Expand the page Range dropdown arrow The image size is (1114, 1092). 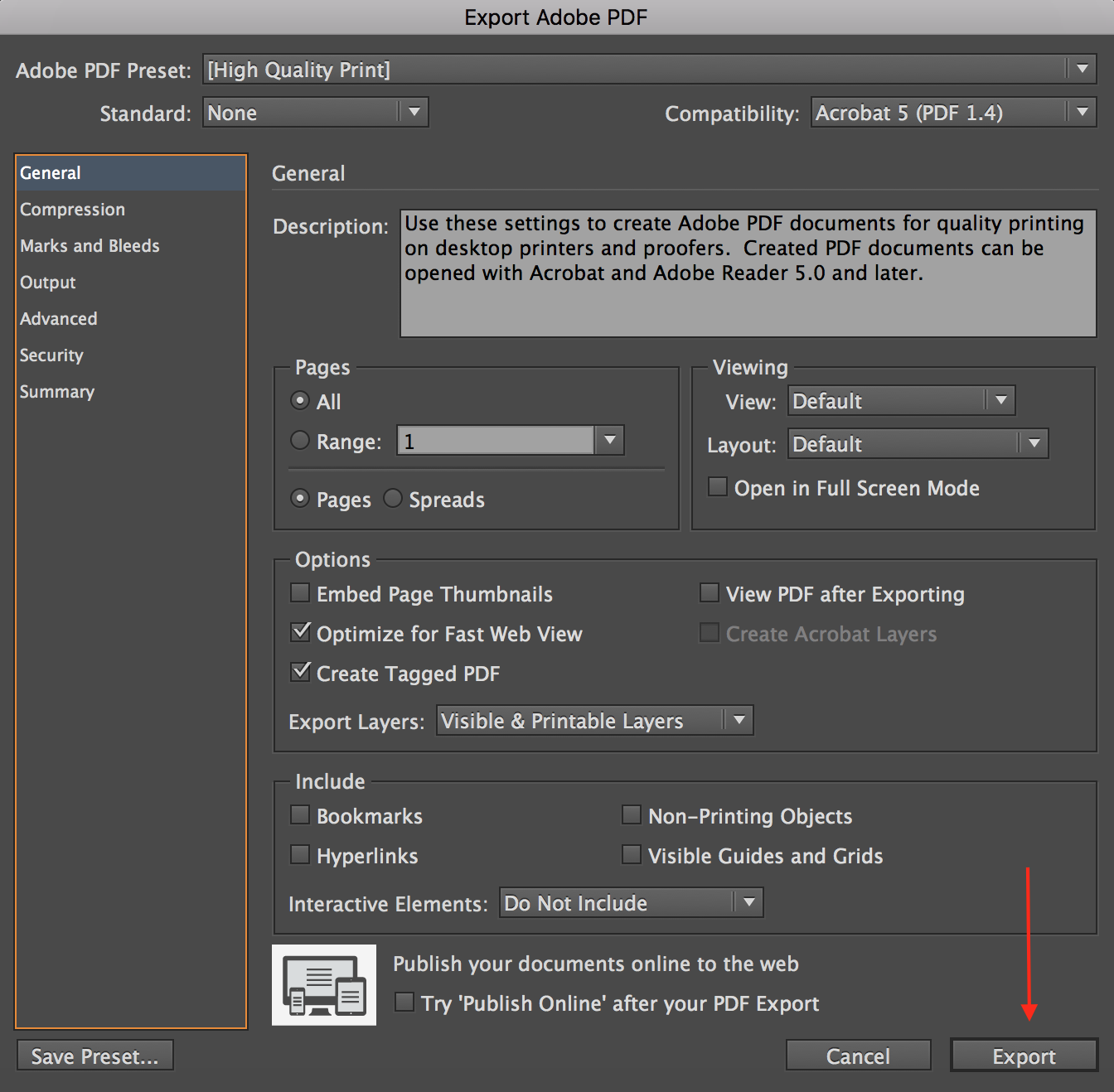tap(610, 440)
